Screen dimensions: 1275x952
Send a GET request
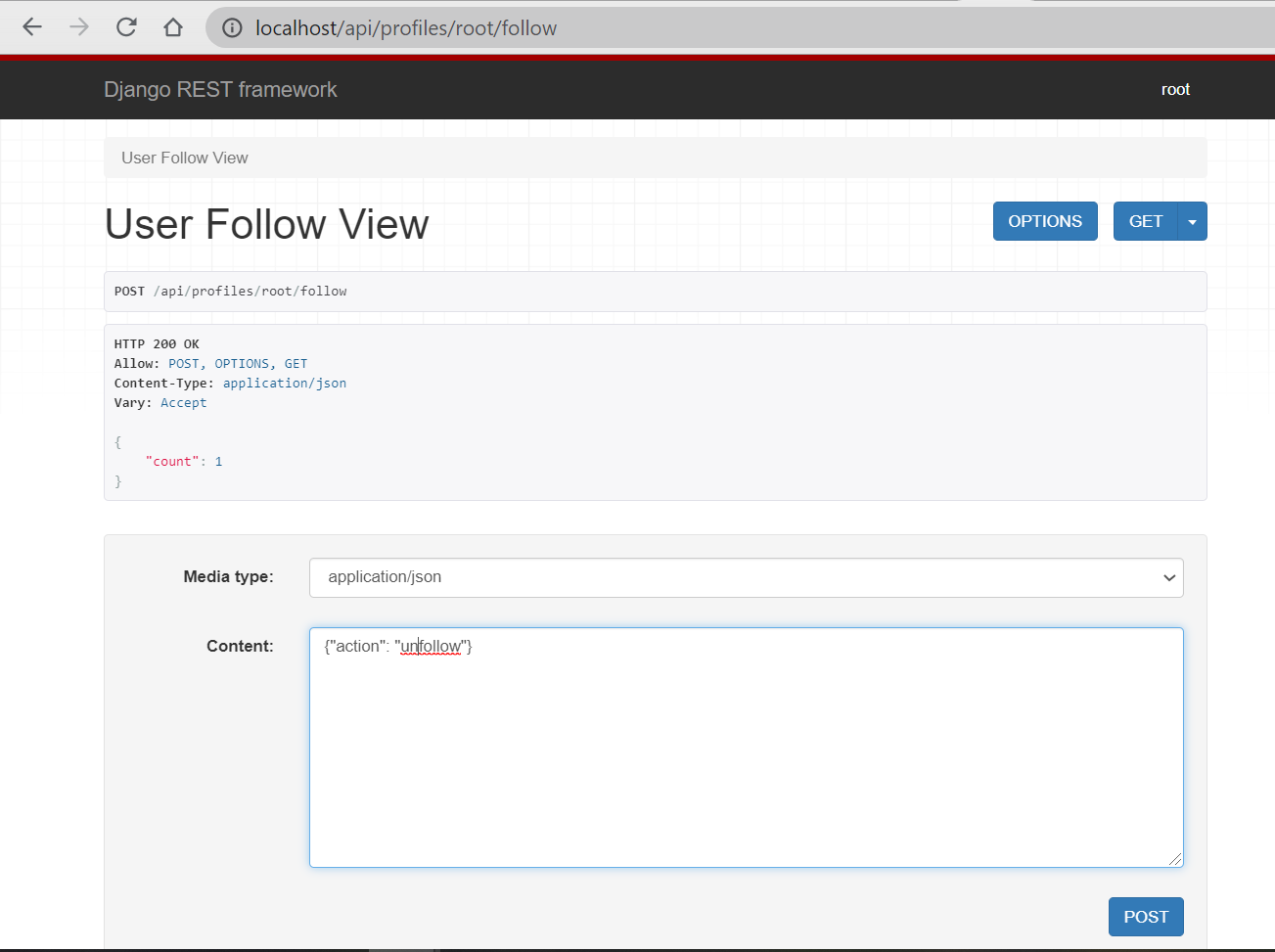click(x=1146, y=221)
